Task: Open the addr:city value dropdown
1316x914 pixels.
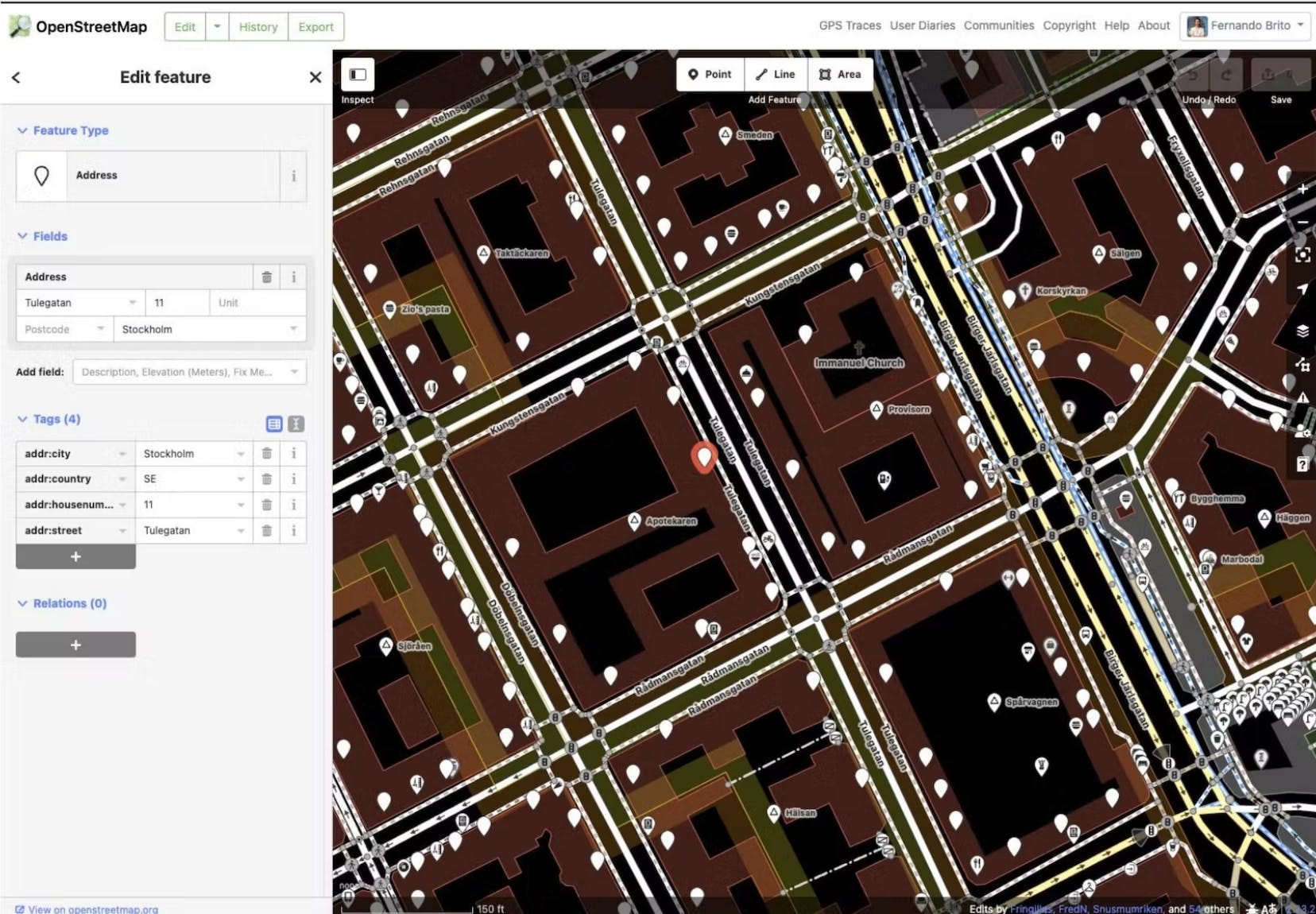Action: click(241, 453)
